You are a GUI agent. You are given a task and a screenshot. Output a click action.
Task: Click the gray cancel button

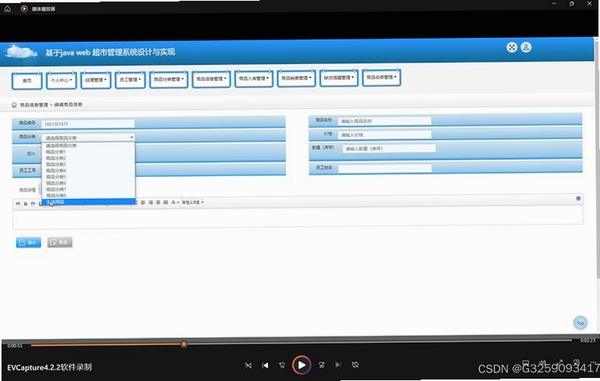(x=60, y=242)
